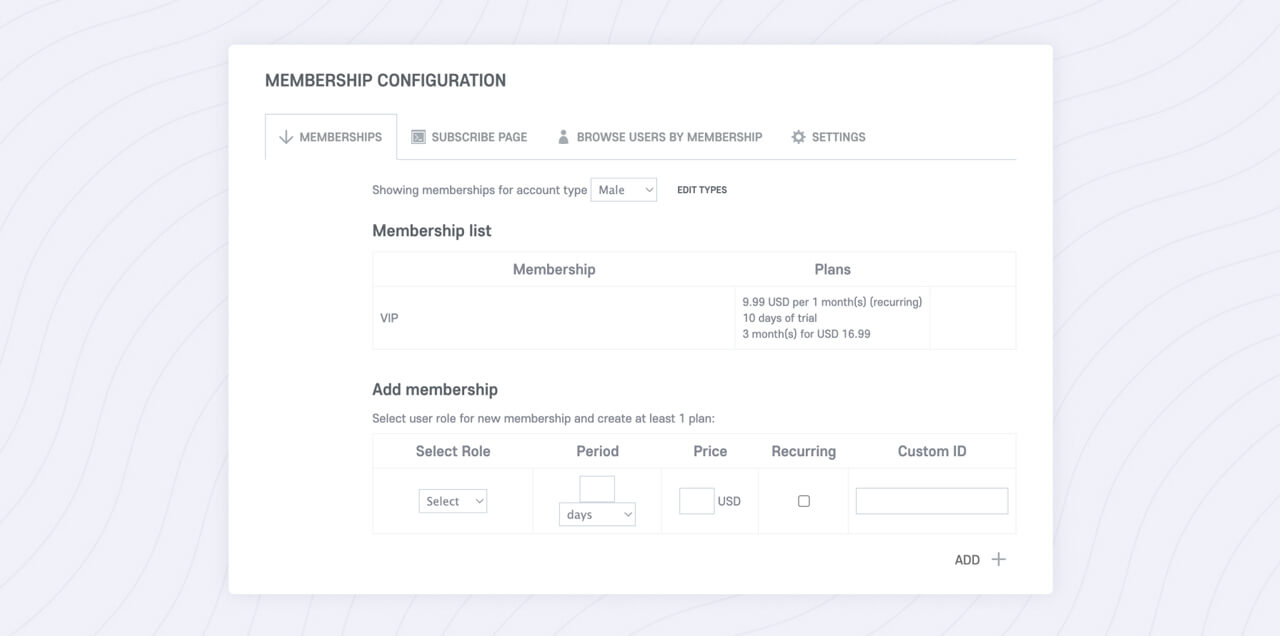This screenshot has width=1280, height=636.
Task: Focus the Period number input box
Action: pos(597,488)
